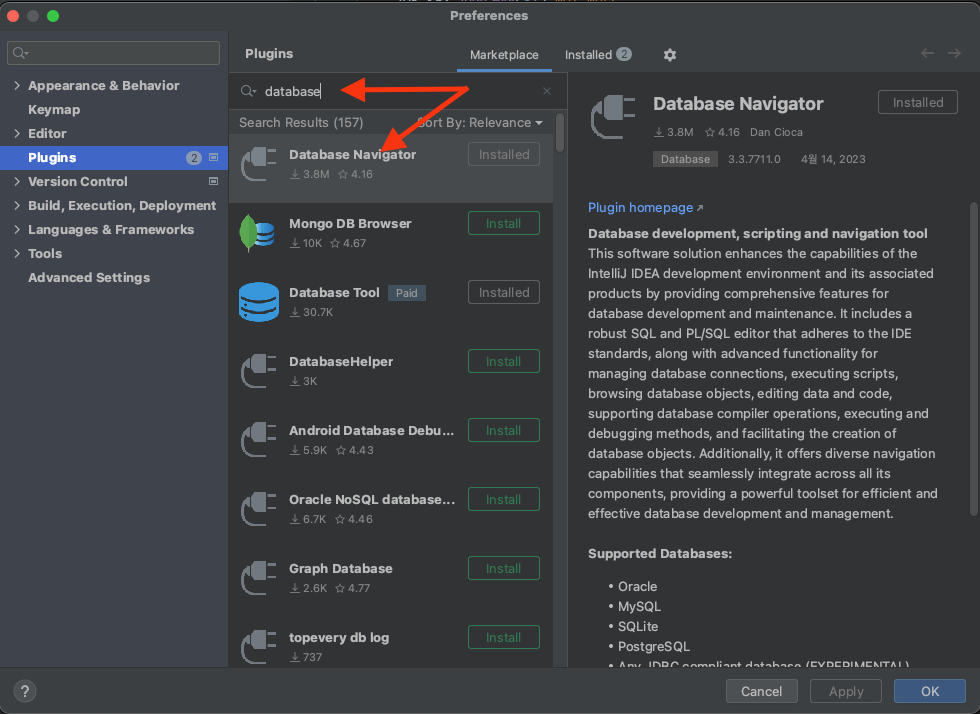Switch to the Marketplace tab
Screen dimensions: 980x714
coord(504,55)
